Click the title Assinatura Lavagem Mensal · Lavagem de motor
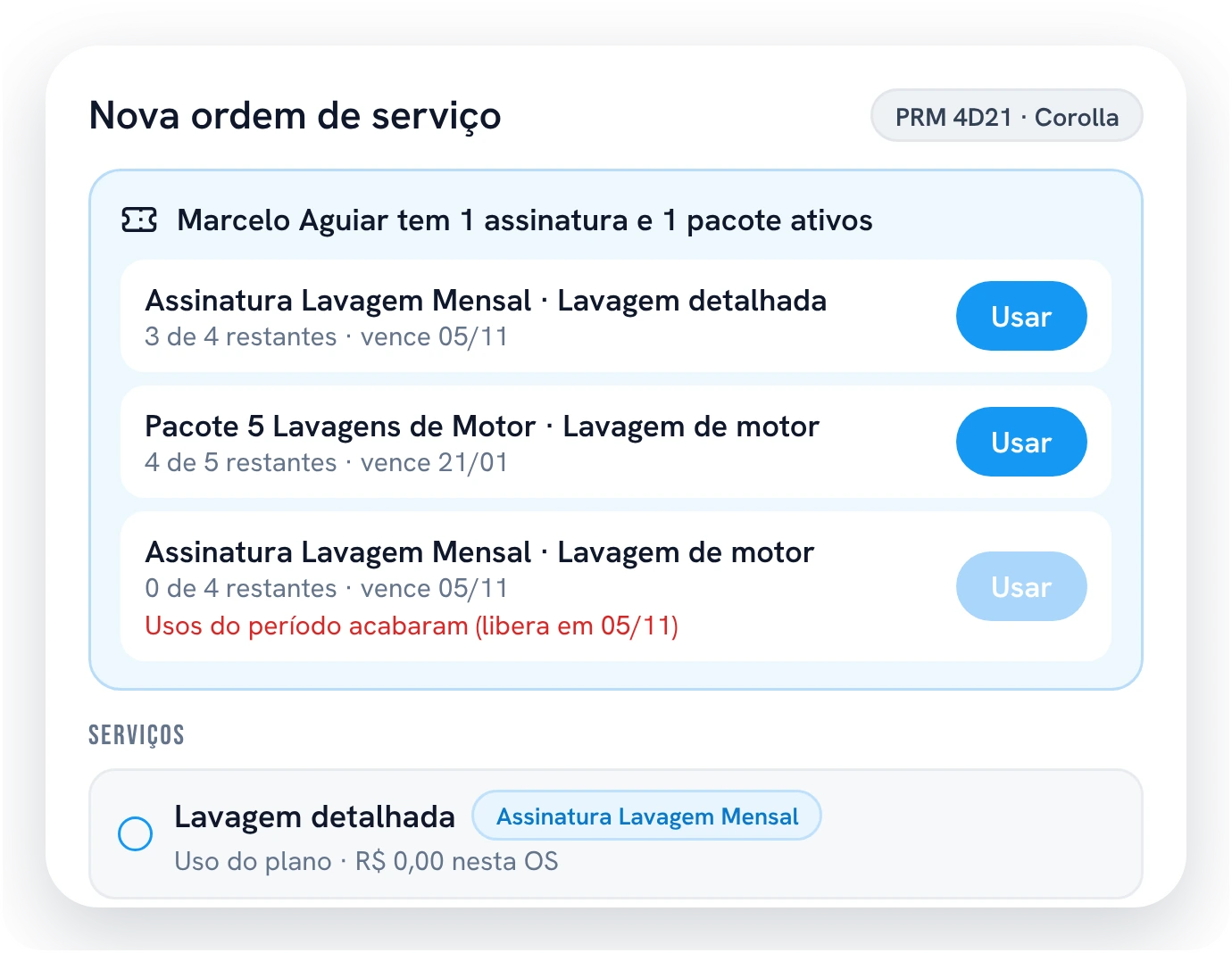Image resolution: width=1232 pixels, height=953 pixels. pyautogui.click(x=479, y=552)
